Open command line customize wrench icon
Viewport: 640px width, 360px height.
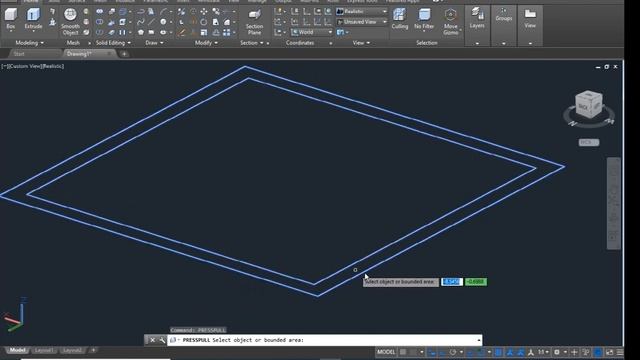[162, 340]
